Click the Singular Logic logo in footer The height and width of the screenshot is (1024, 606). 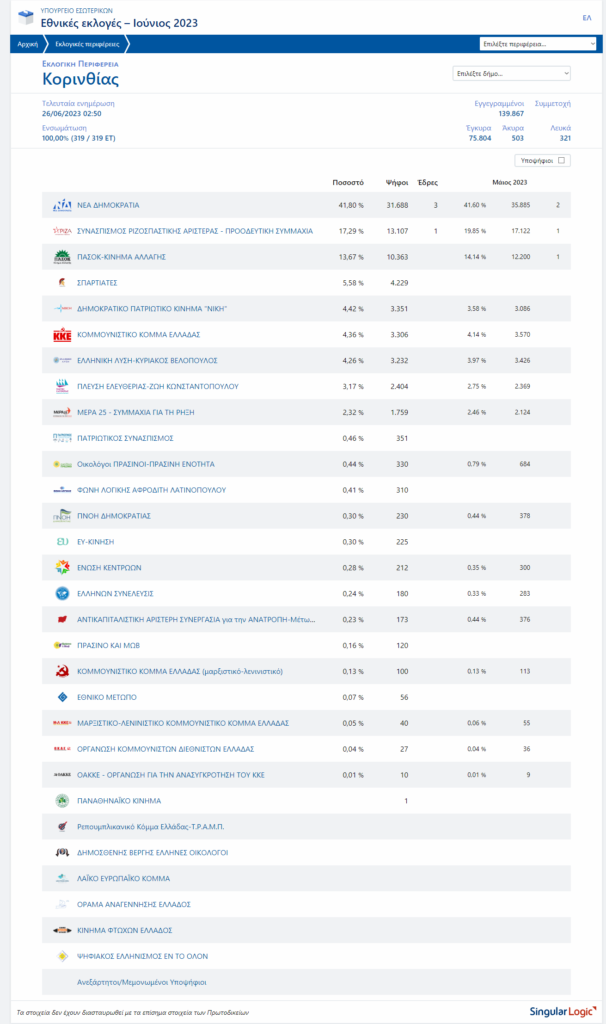pos(558,1011)
